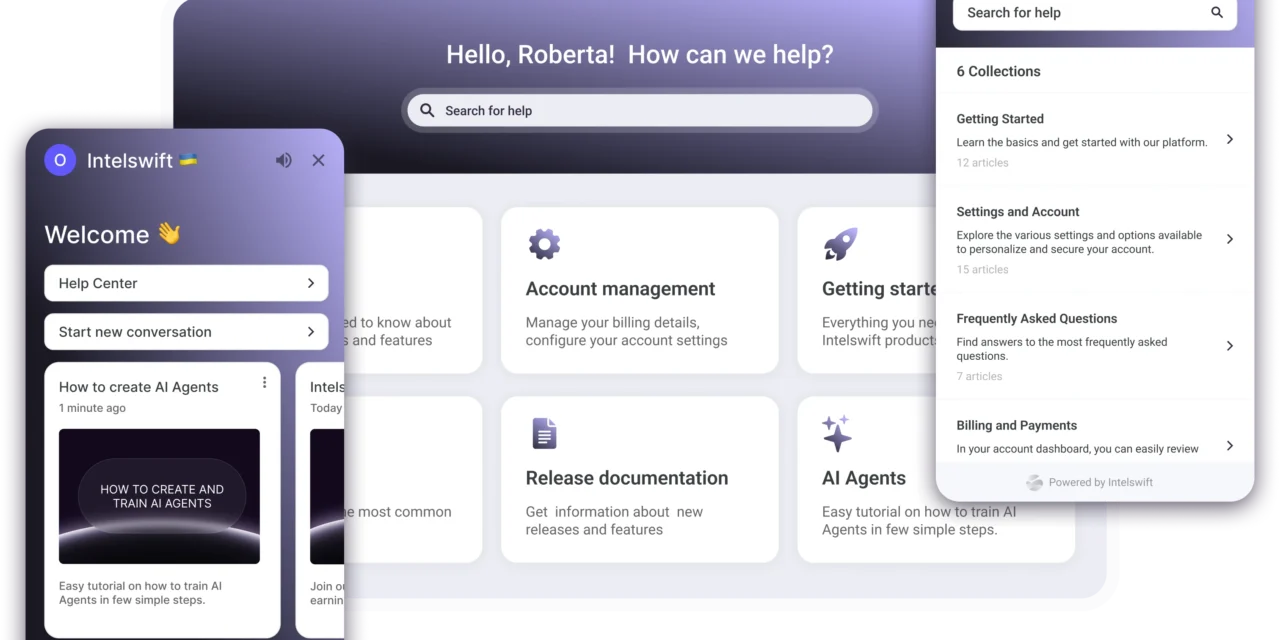Viewport: 1280px width, 640px height.
Task: Start new conversation in the widget
Action: click(x=186, y=332)
